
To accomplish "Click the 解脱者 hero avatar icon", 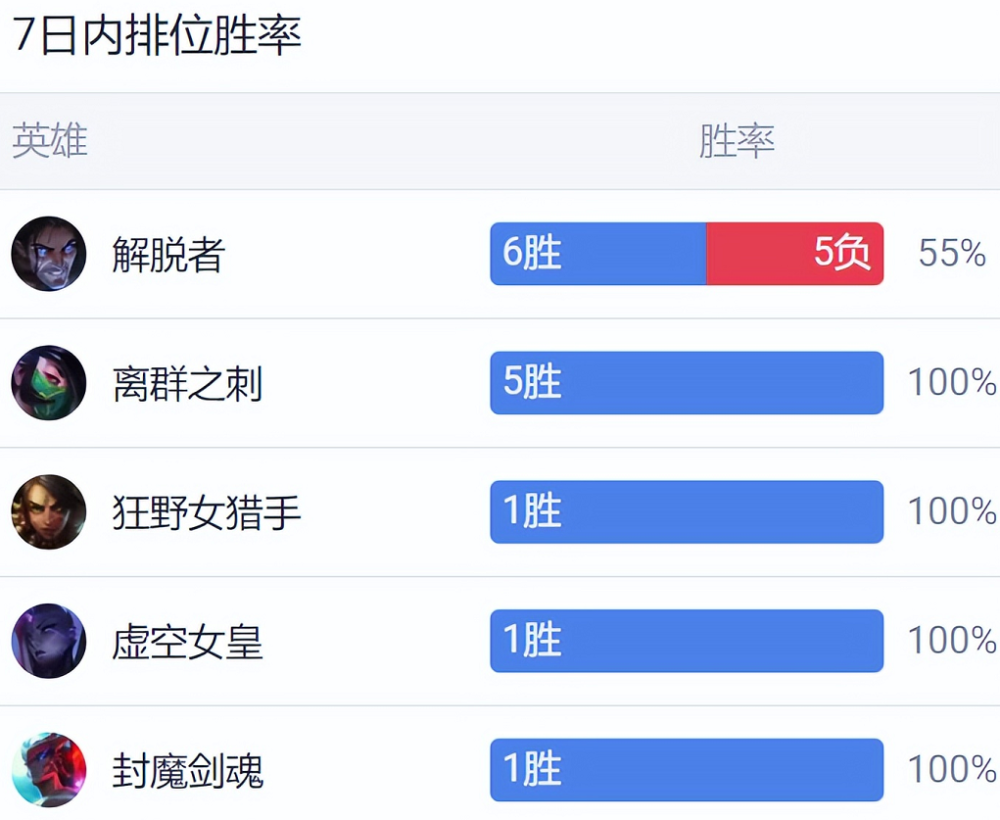I will [48, 254].
